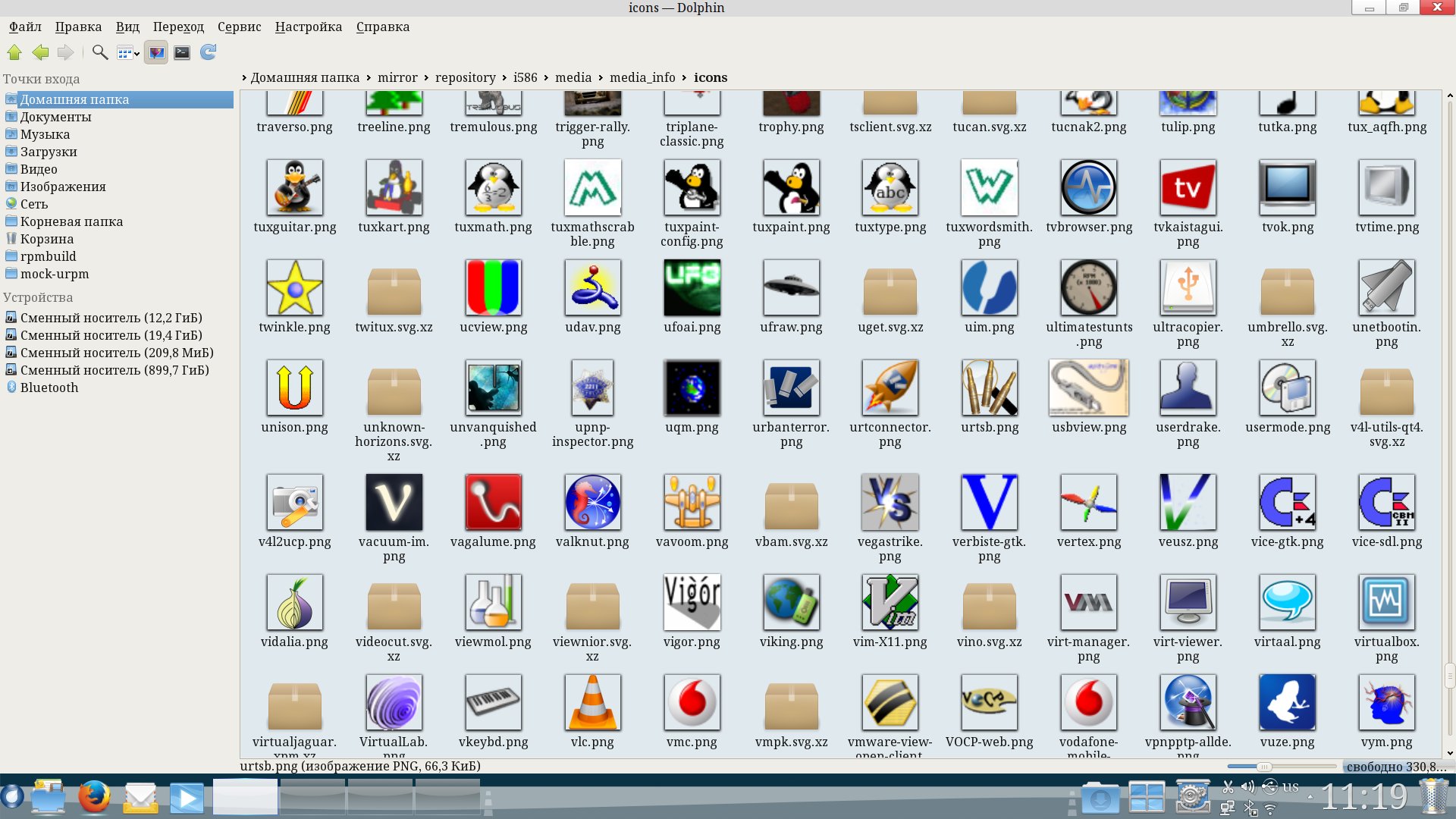
Task: Open the Настройка menu
Action: (308, 27)
